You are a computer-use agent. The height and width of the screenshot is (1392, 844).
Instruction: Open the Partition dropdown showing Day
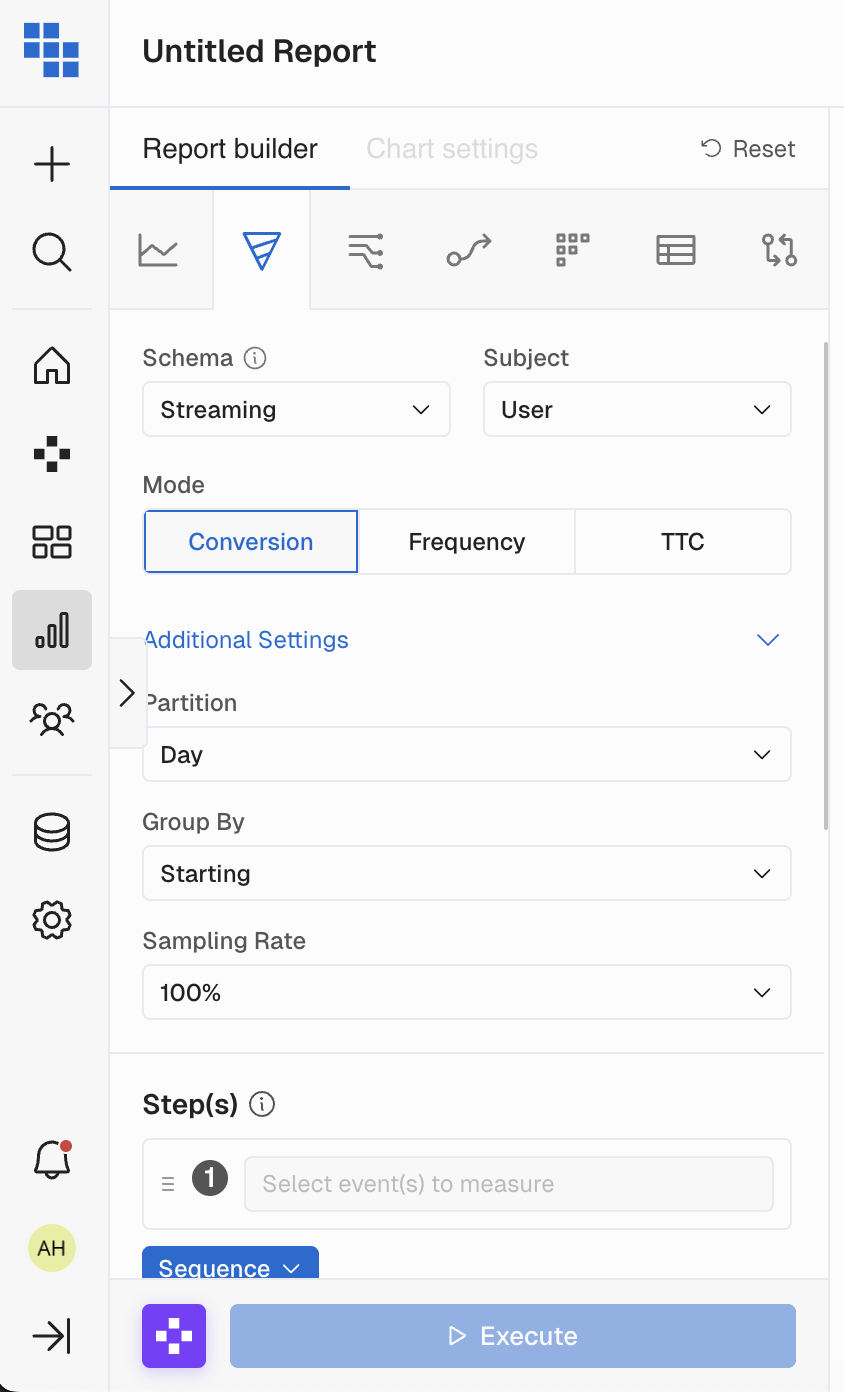click(x=467, y=755)
